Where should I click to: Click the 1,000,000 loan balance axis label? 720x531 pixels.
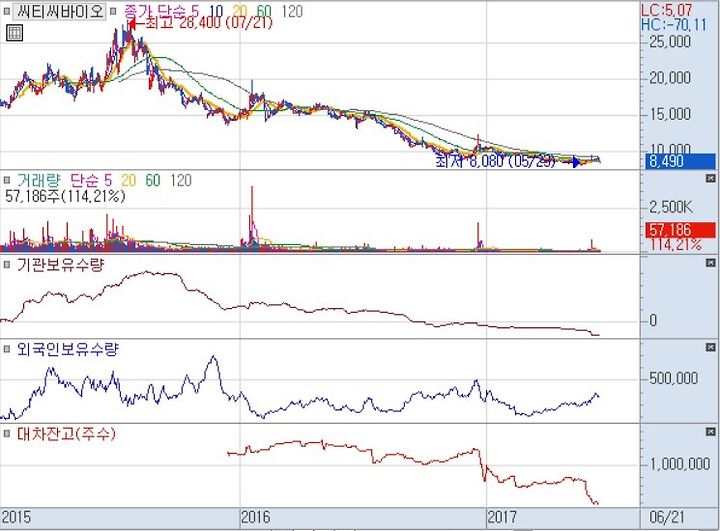680,464
